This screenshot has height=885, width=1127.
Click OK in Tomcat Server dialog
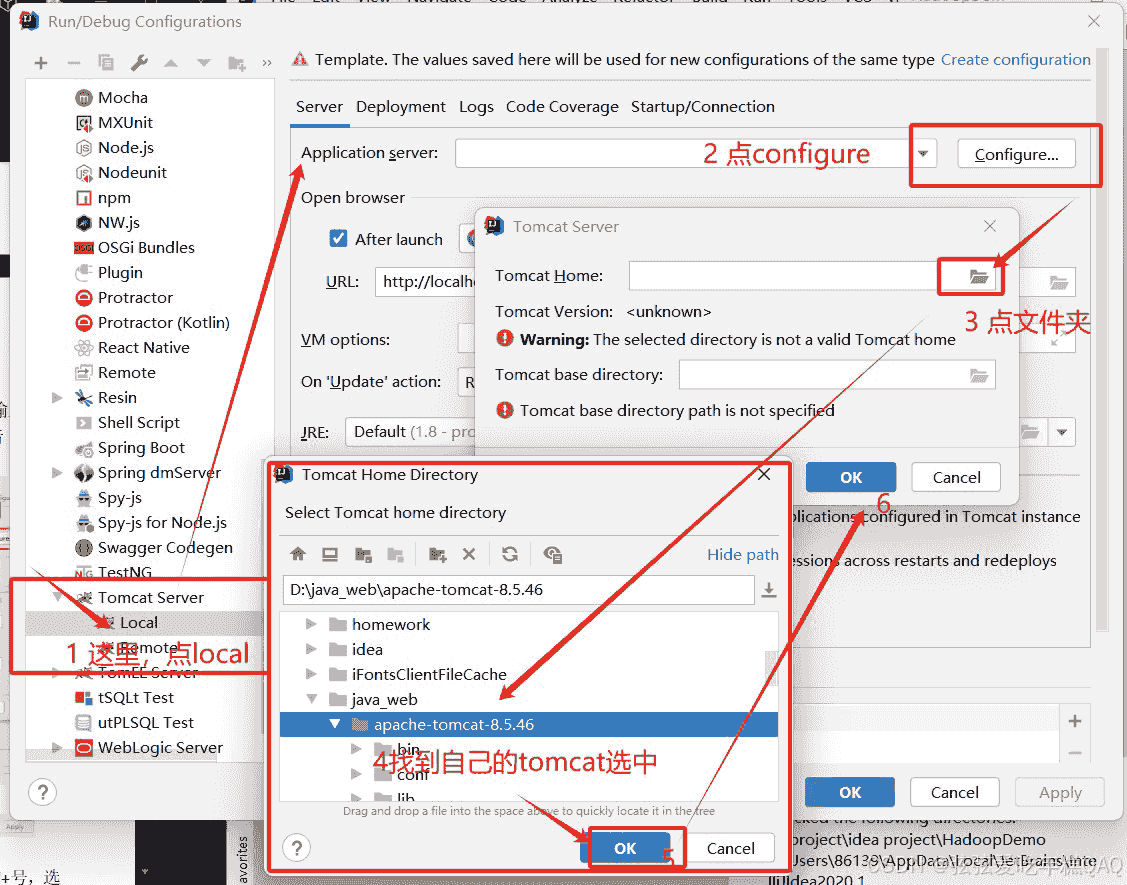851,477
